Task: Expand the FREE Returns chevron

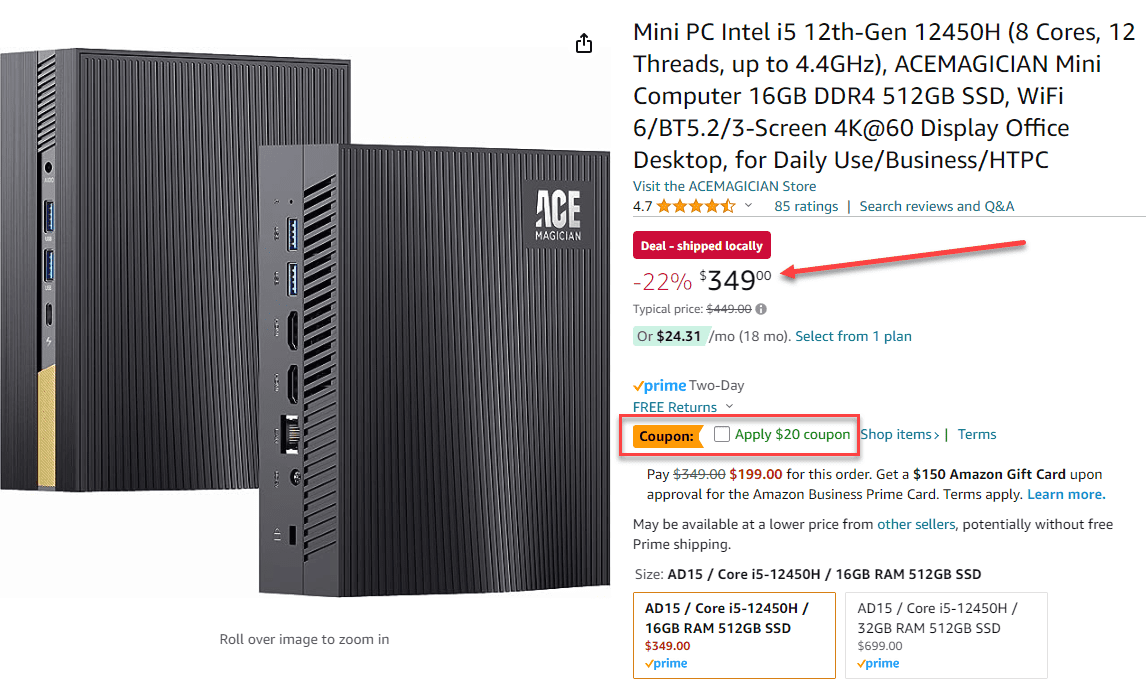Action: 729,407
